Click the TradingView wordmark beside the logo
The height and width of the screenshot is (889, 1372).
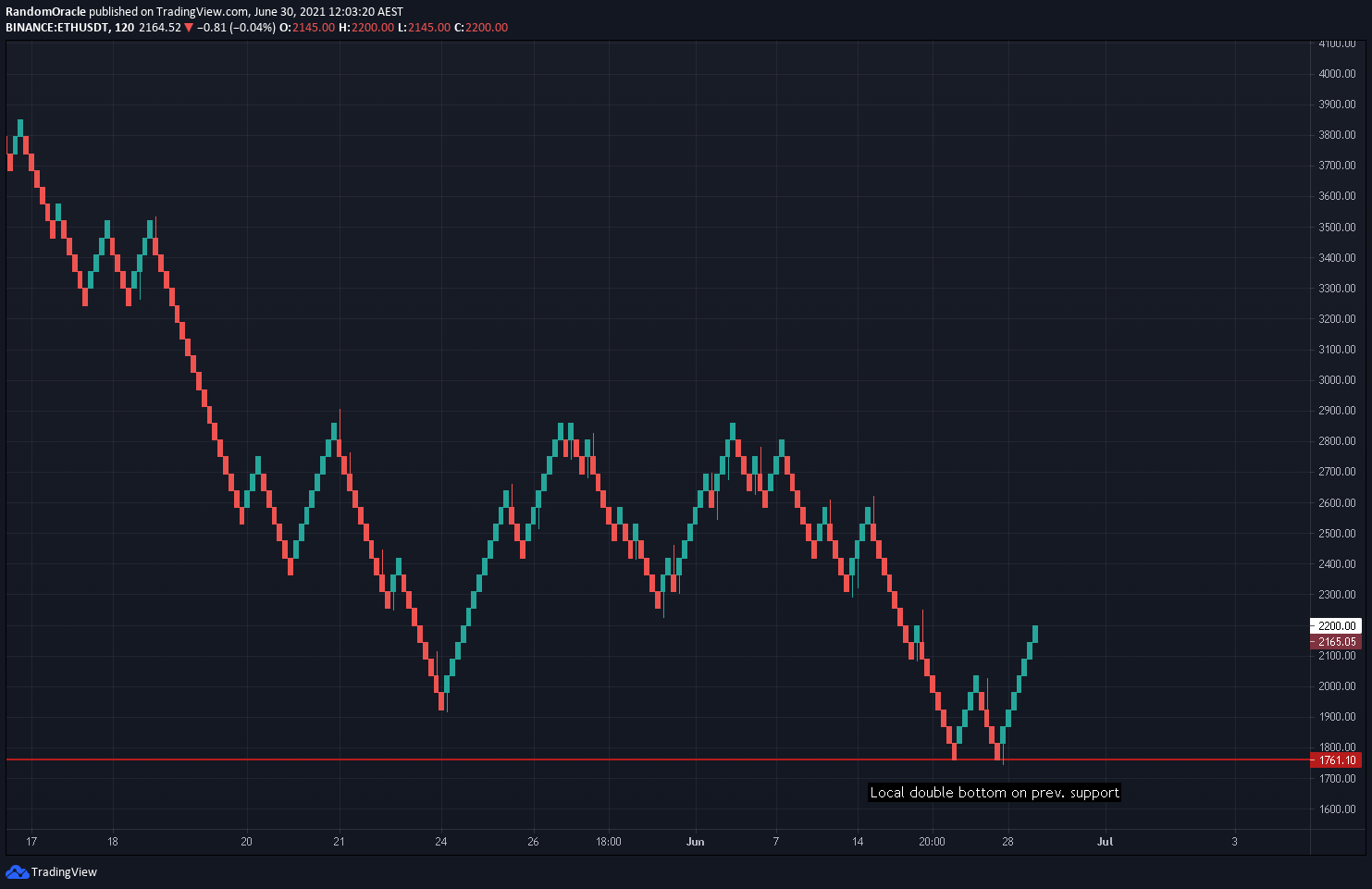(x=64, y=872)
